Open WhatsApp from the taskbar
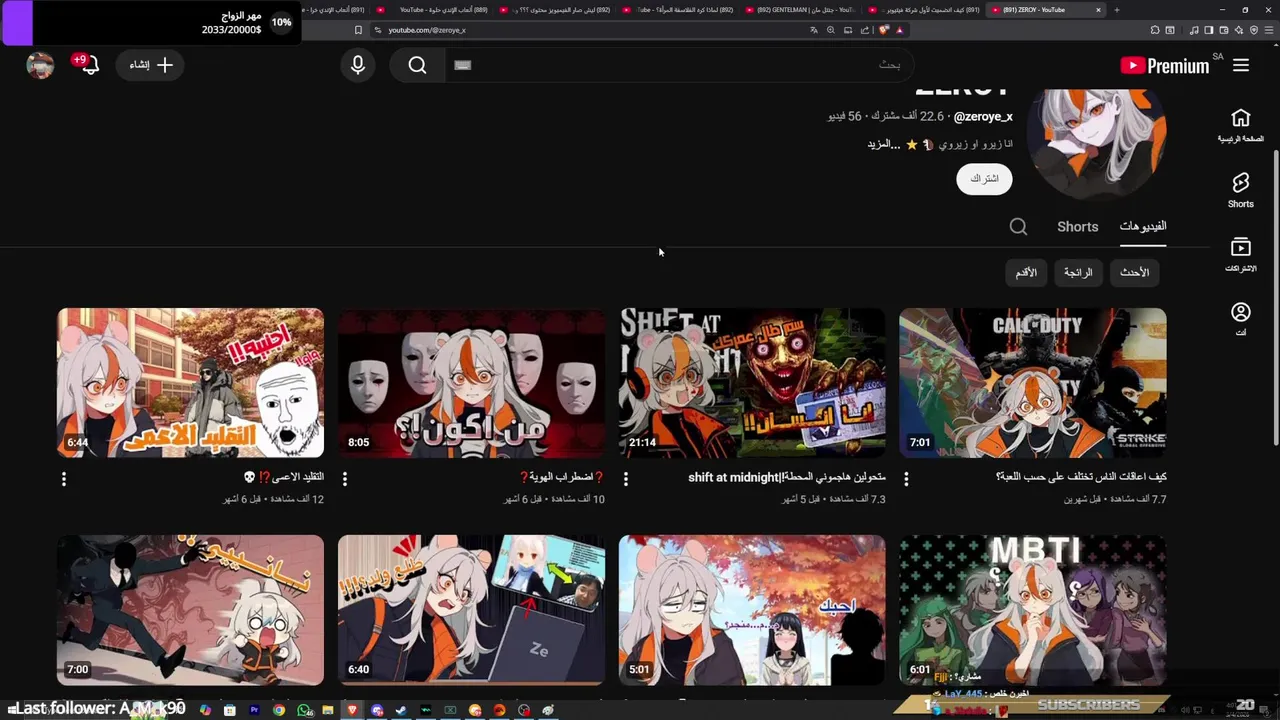 tap(304, 710)
